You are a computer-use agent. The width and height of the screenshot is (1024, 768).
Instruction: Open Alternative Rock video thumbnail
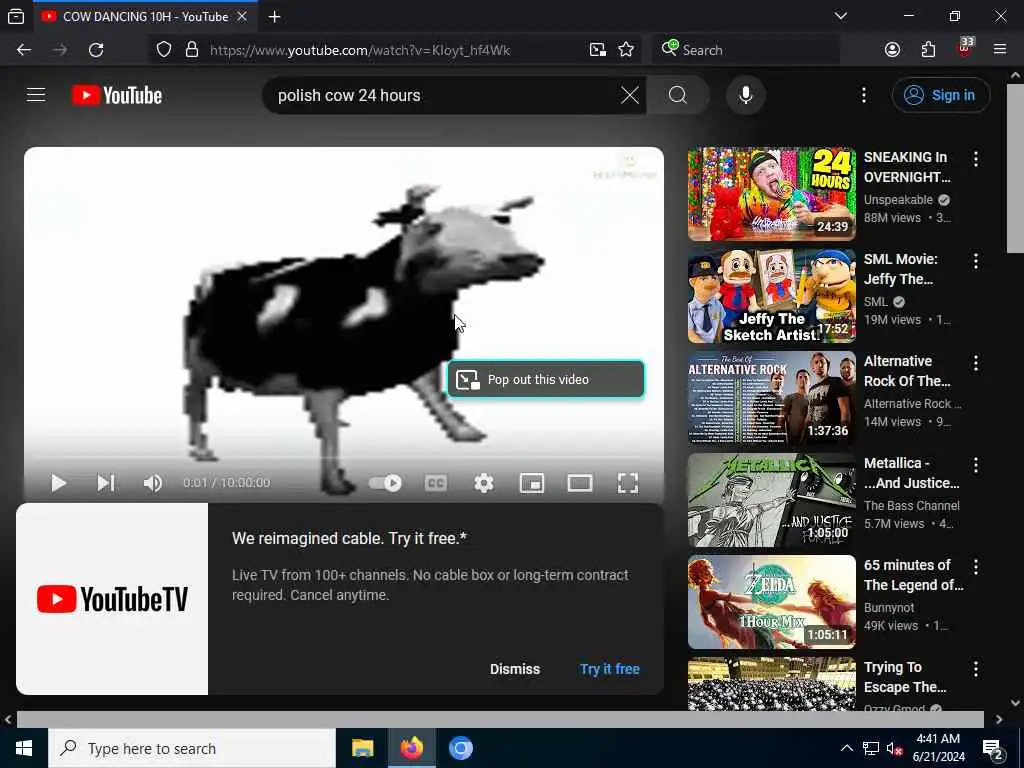[x=772, y=398]
